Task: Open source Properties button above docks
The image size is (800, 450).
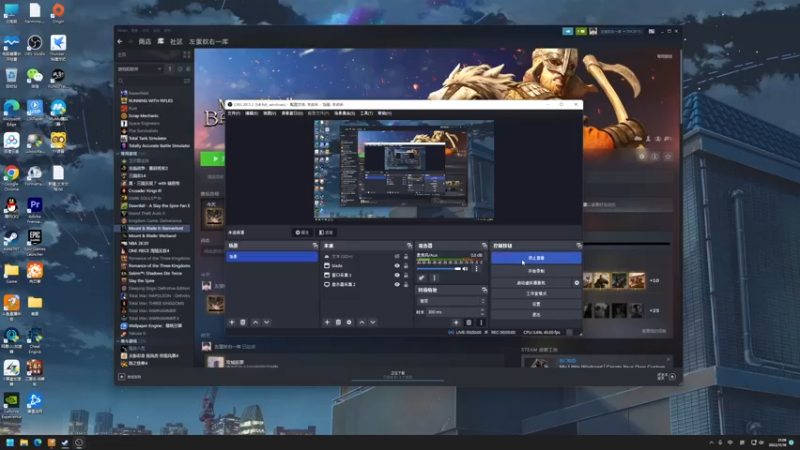Action: (302, 233)
